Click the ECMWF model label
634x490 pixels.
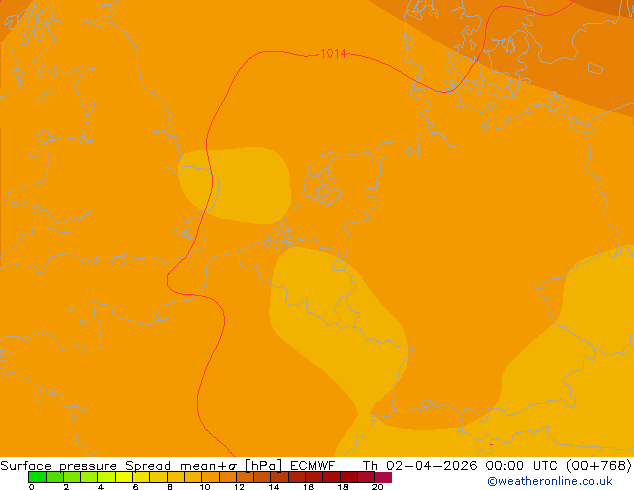pyautogui.click(x=313, y=466)
